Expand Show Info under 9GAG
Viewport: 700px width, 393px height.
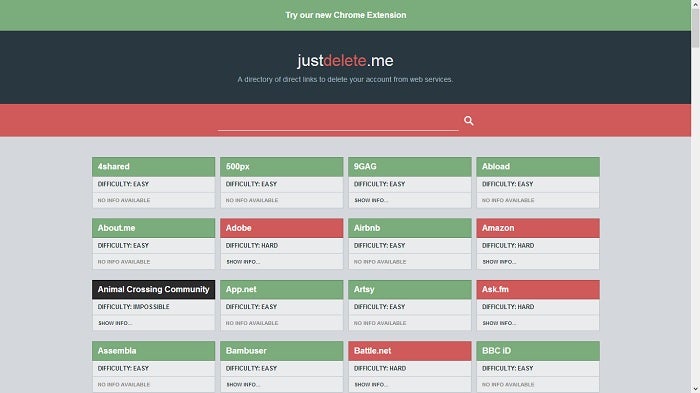371,201
